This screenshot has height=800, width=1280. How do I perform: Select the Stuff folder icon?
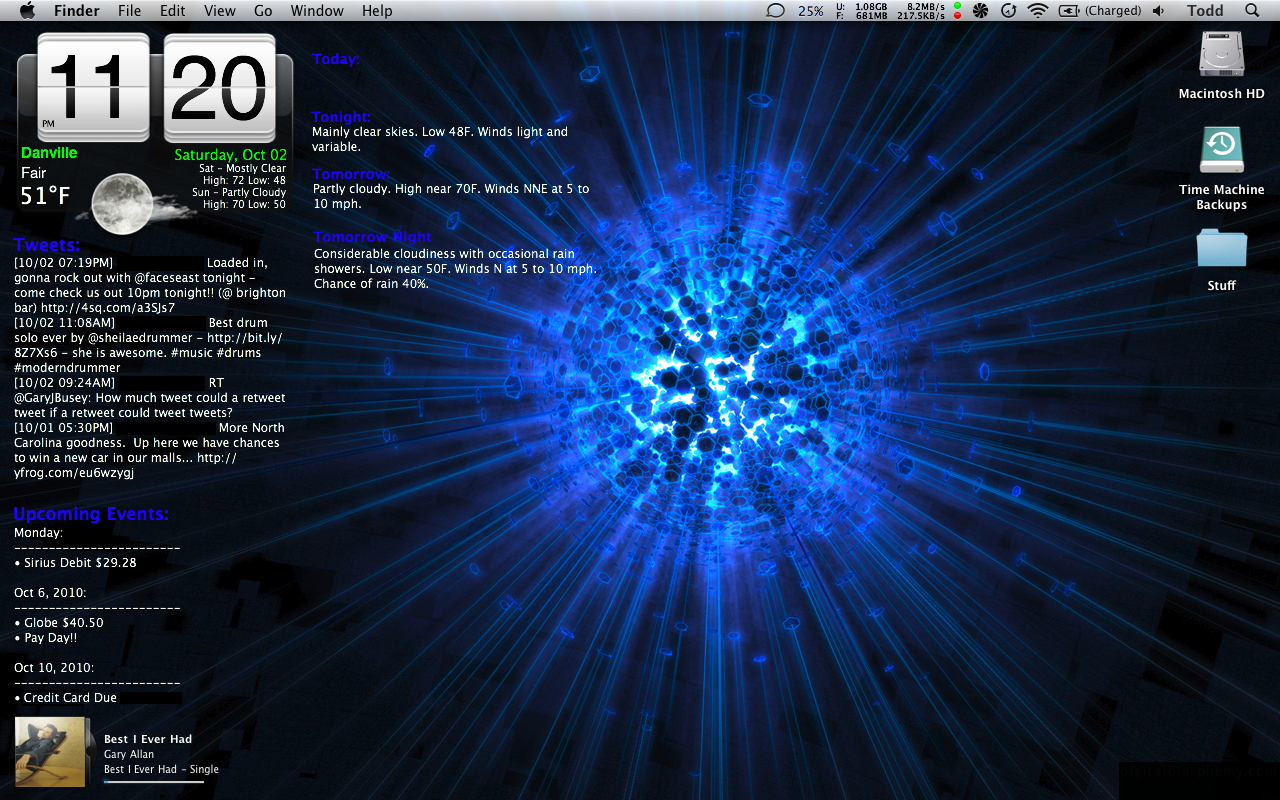[1221, 248]
